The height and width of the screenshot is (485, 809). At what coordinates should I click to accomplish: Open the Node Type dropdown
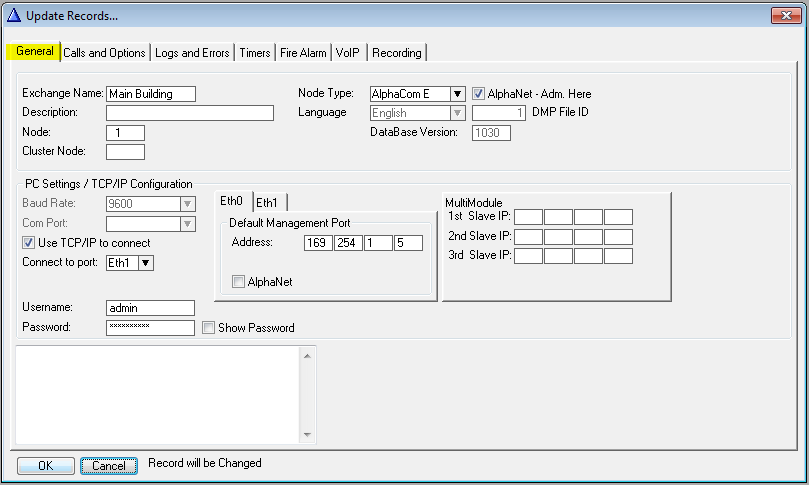457,94
